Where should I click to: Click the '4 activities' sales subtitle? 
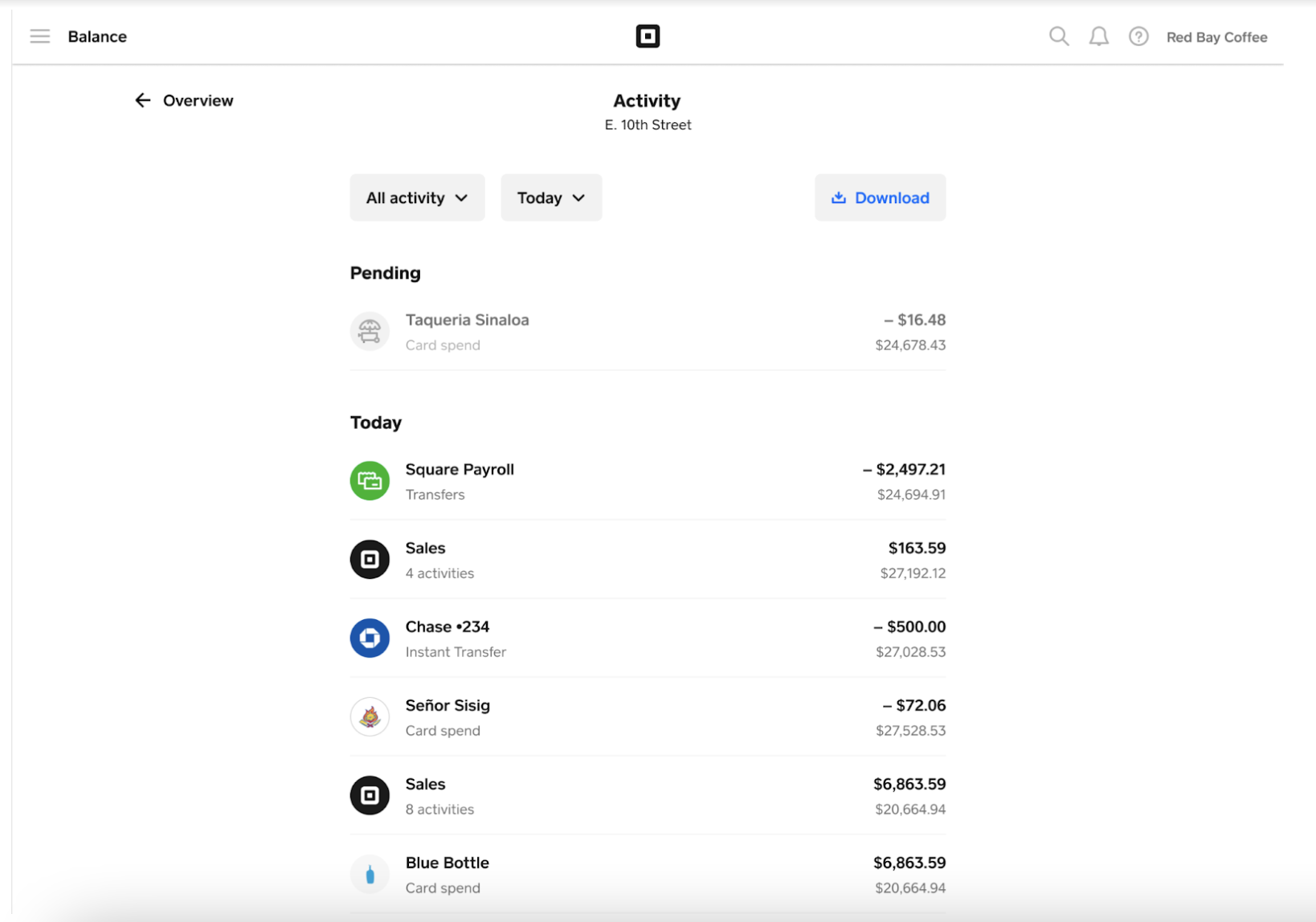(439, 573)
